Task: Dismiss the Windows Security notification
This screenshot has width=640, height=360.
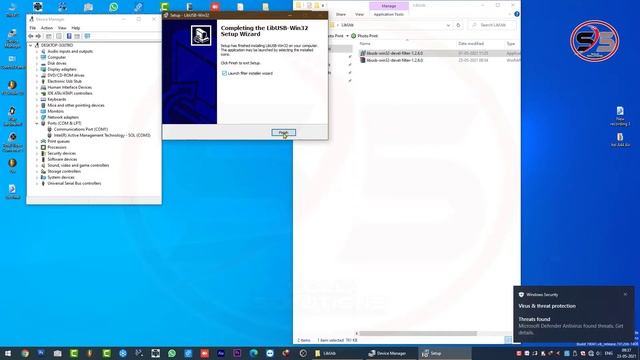Action: (625, 294)
